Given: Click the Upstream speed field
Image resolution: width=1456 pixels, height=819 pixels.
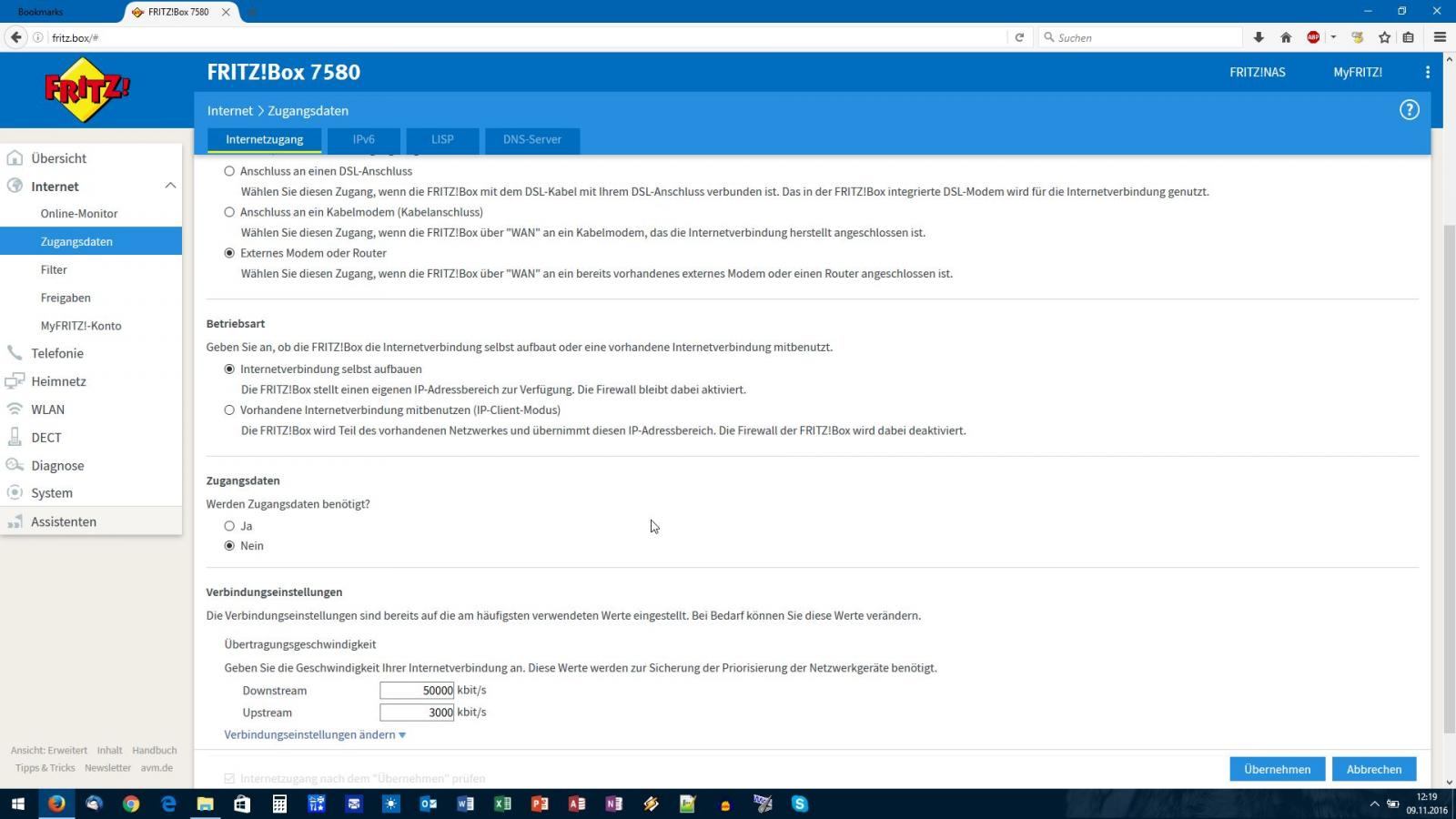Looking at the screenshot, I should pyautogui.click(x=417, y=713).
